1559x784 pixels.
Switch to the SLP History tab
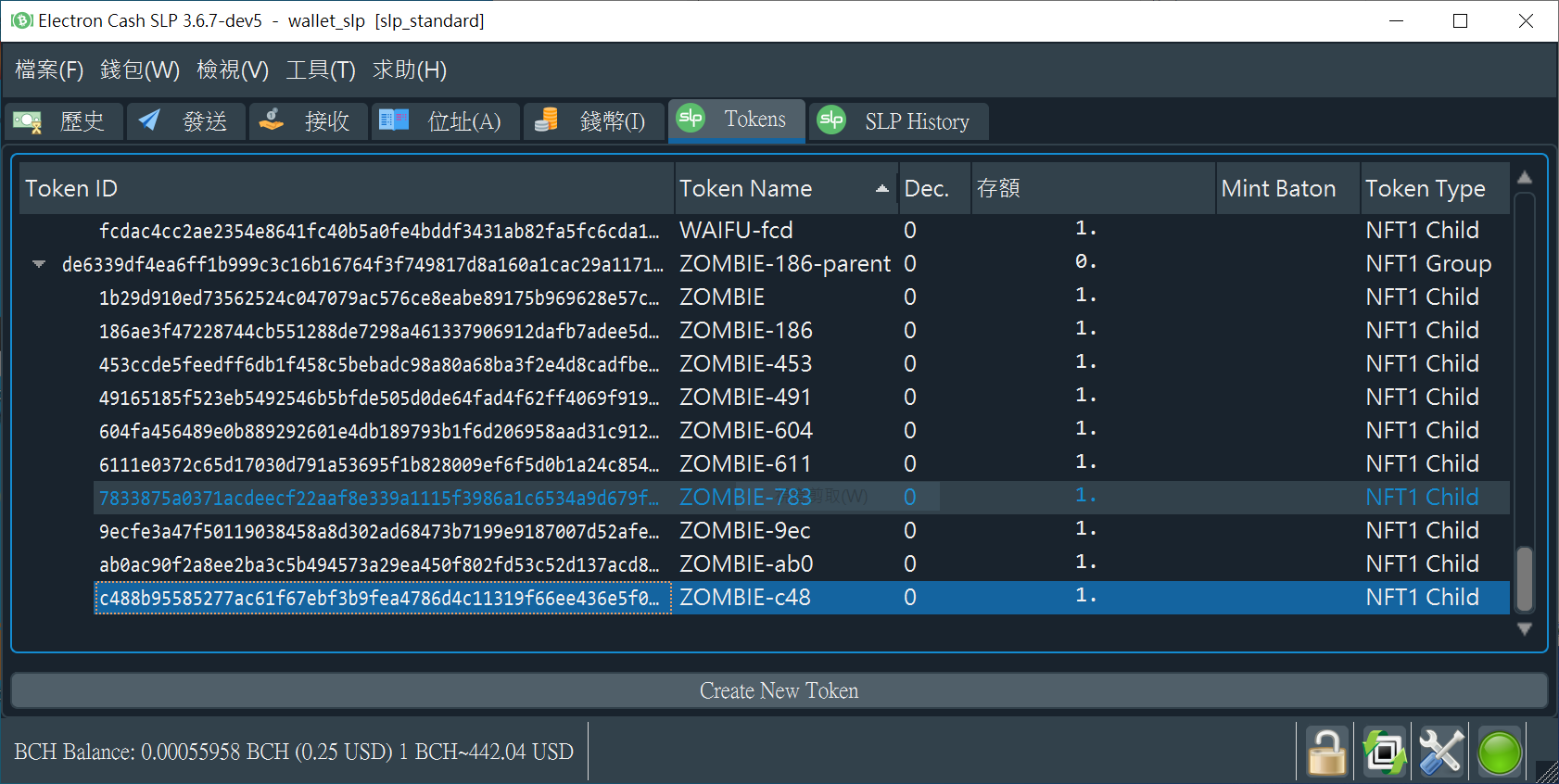pos(899,121)
